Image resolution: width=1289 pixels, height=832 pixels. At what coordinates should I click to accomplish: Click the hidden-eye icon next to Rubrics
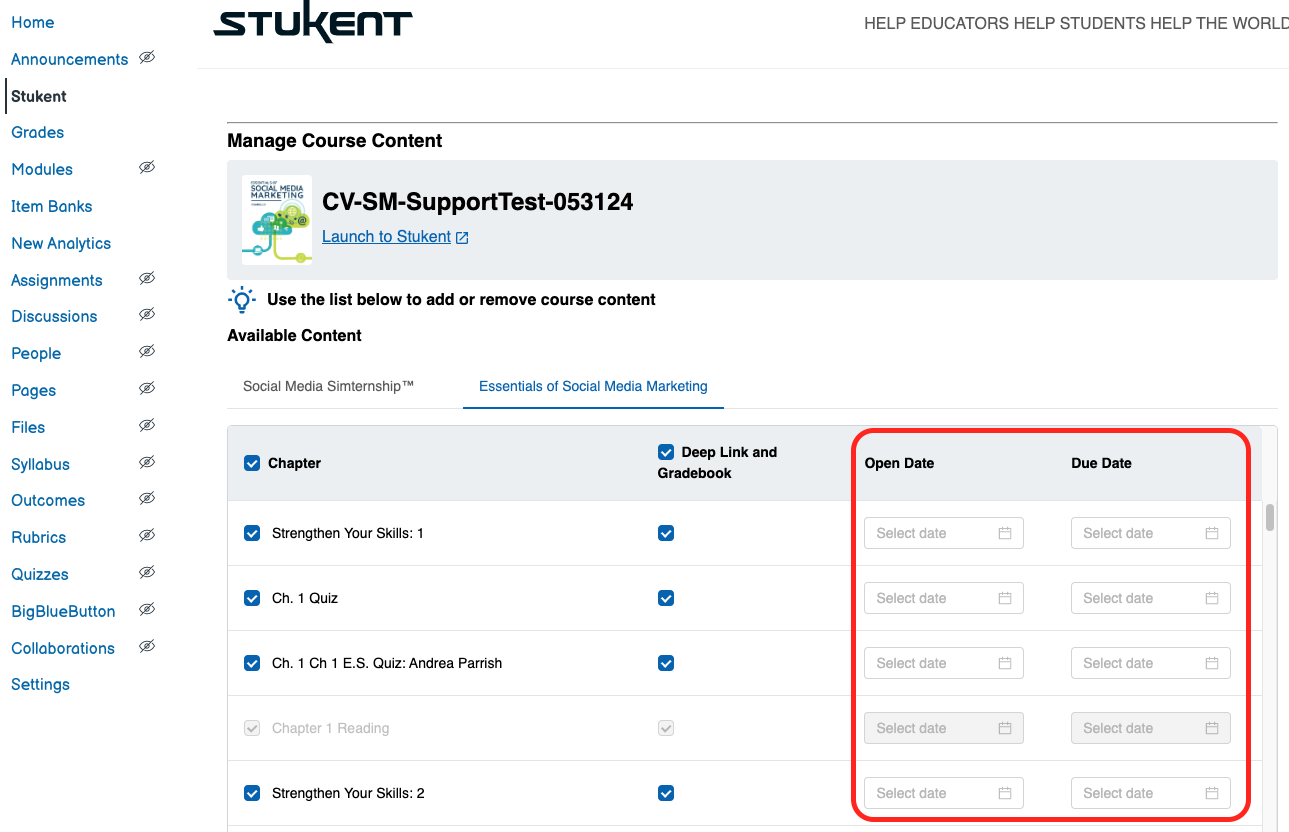[147, 536]
